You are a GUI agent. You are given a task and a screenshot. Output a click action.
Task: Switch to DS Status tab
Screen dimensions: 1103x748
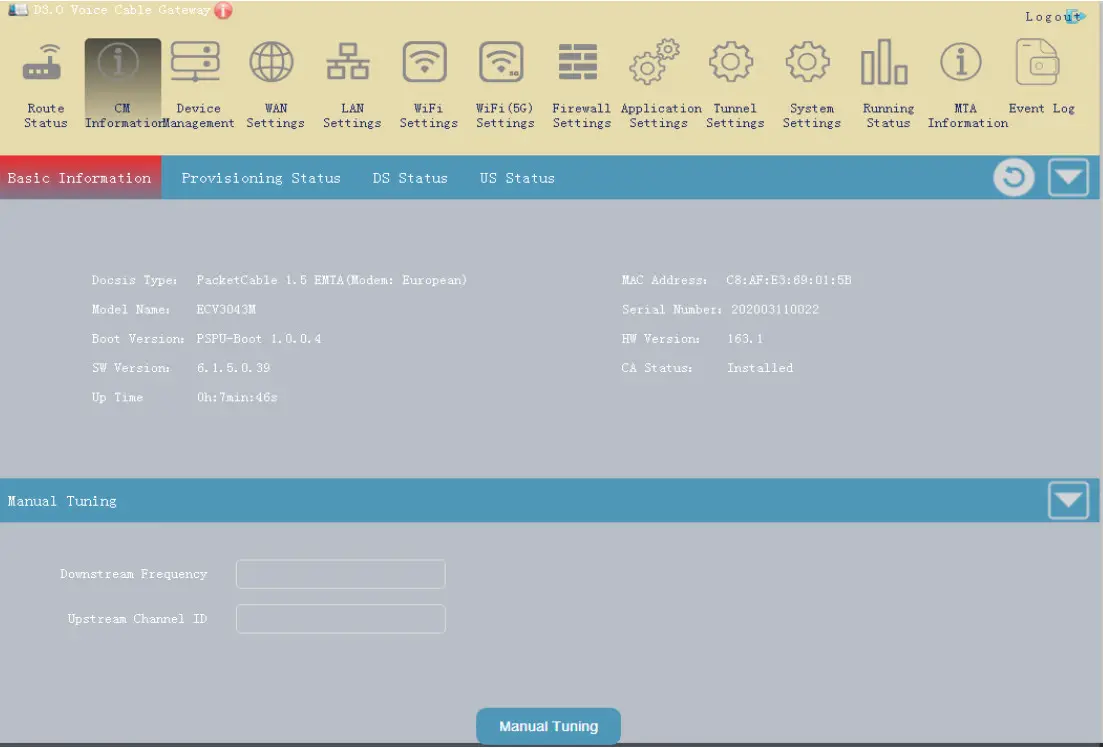410,178
